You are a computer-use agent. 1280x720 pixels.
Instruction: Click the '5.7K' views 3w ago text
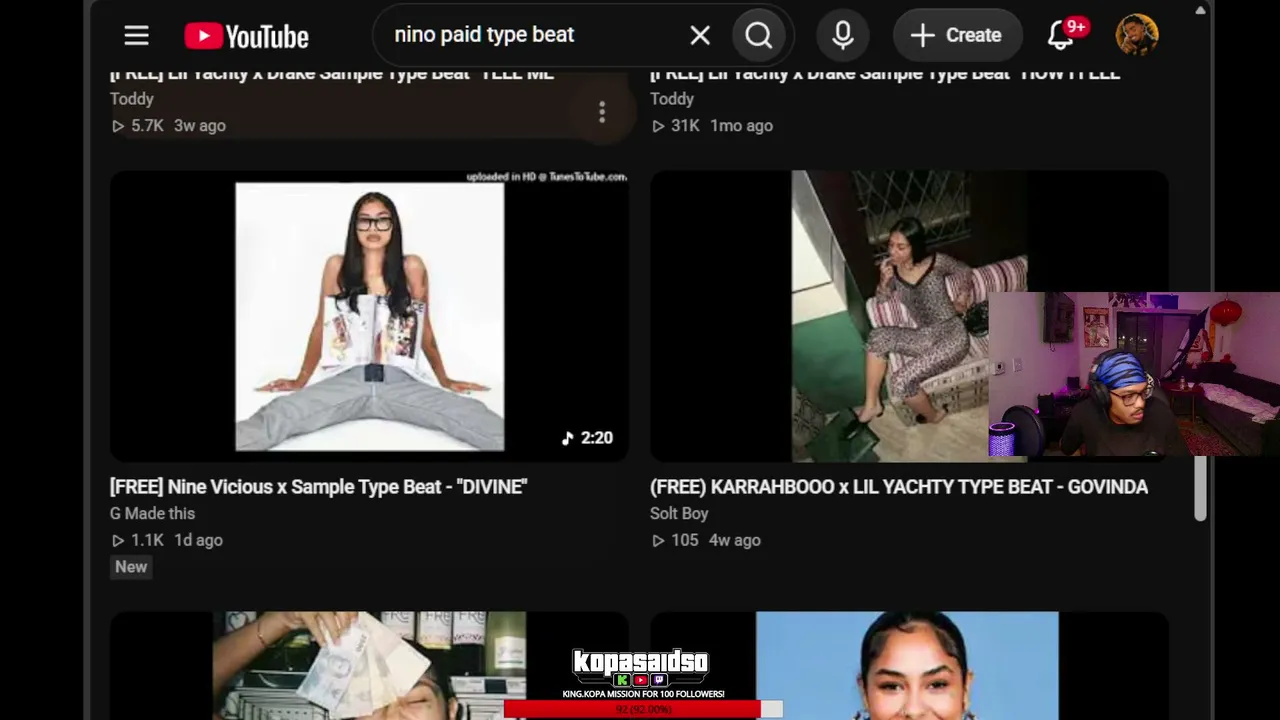168,126
